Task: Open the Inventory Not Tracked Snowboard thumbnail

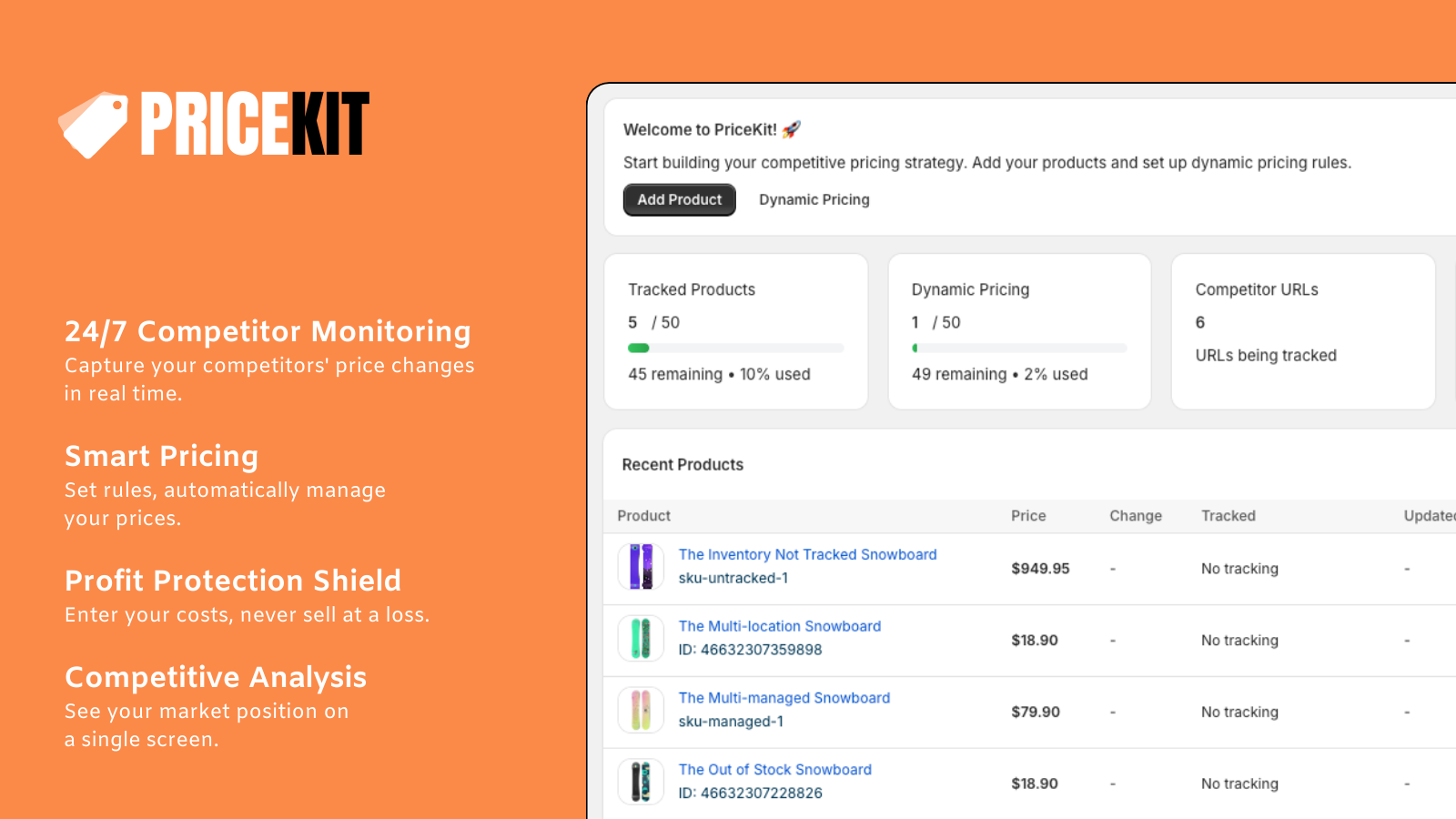Action: [x=641, y=567]
